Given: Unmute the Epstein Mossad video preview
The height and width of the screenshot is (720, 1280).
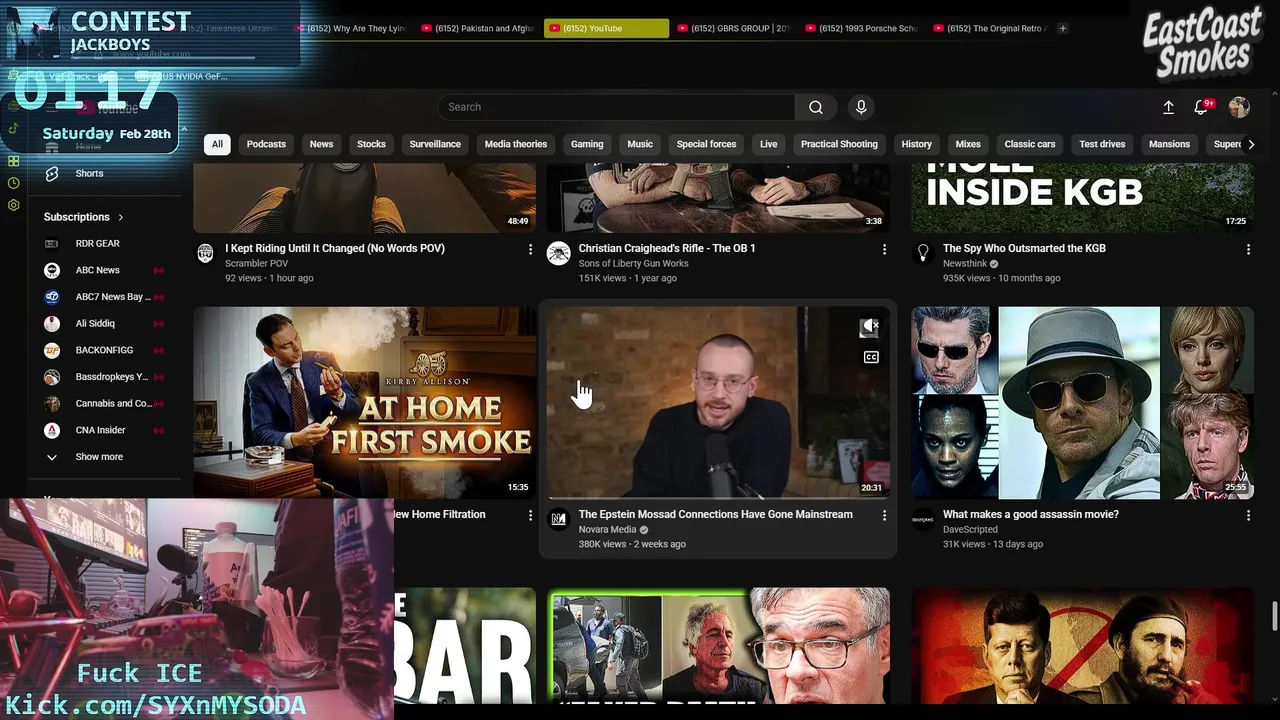Looking at the screenshot, I should click(870, 326).
